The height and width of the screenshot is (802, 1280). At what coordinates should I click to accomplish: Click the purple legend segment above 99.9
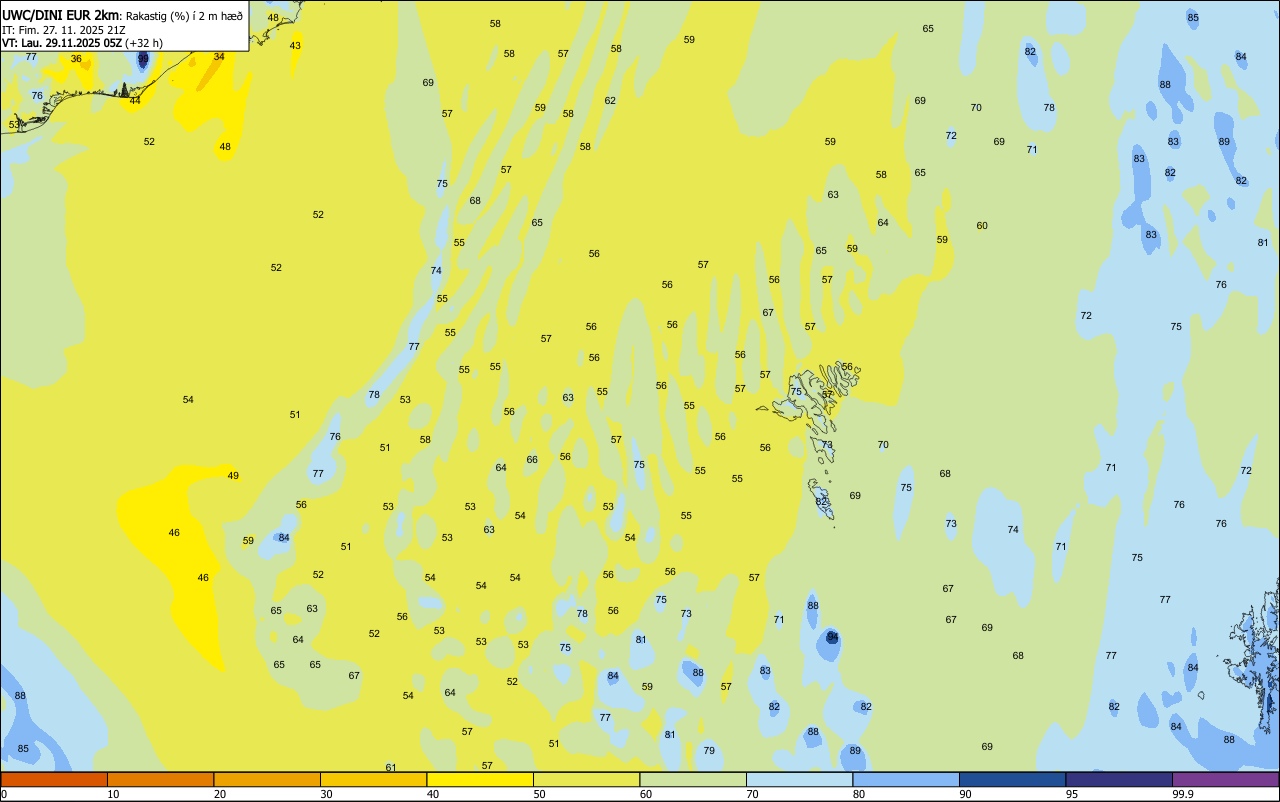[1225, 779]
